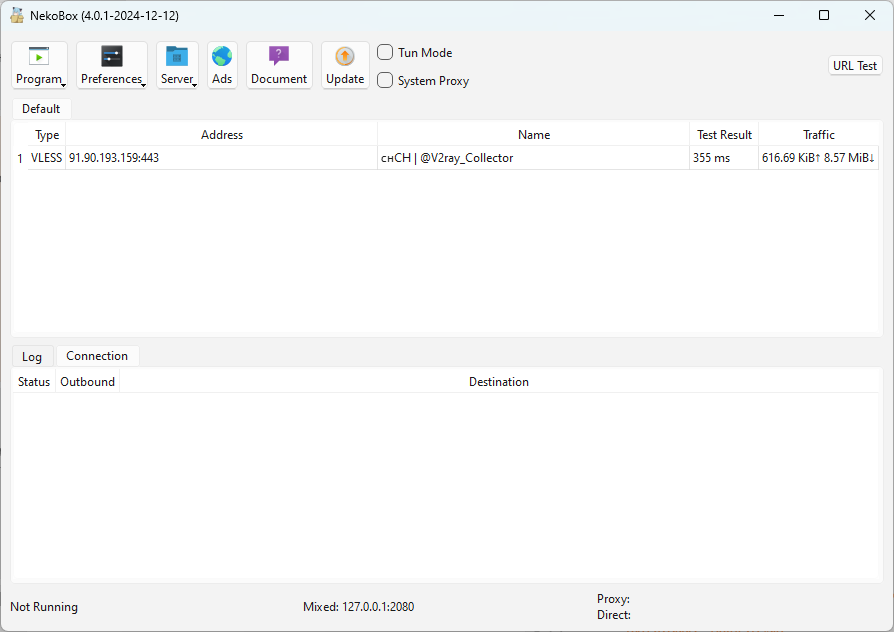Click the Status column header
This screenshot has height=632, width=894.
click(x=34, y=382)
